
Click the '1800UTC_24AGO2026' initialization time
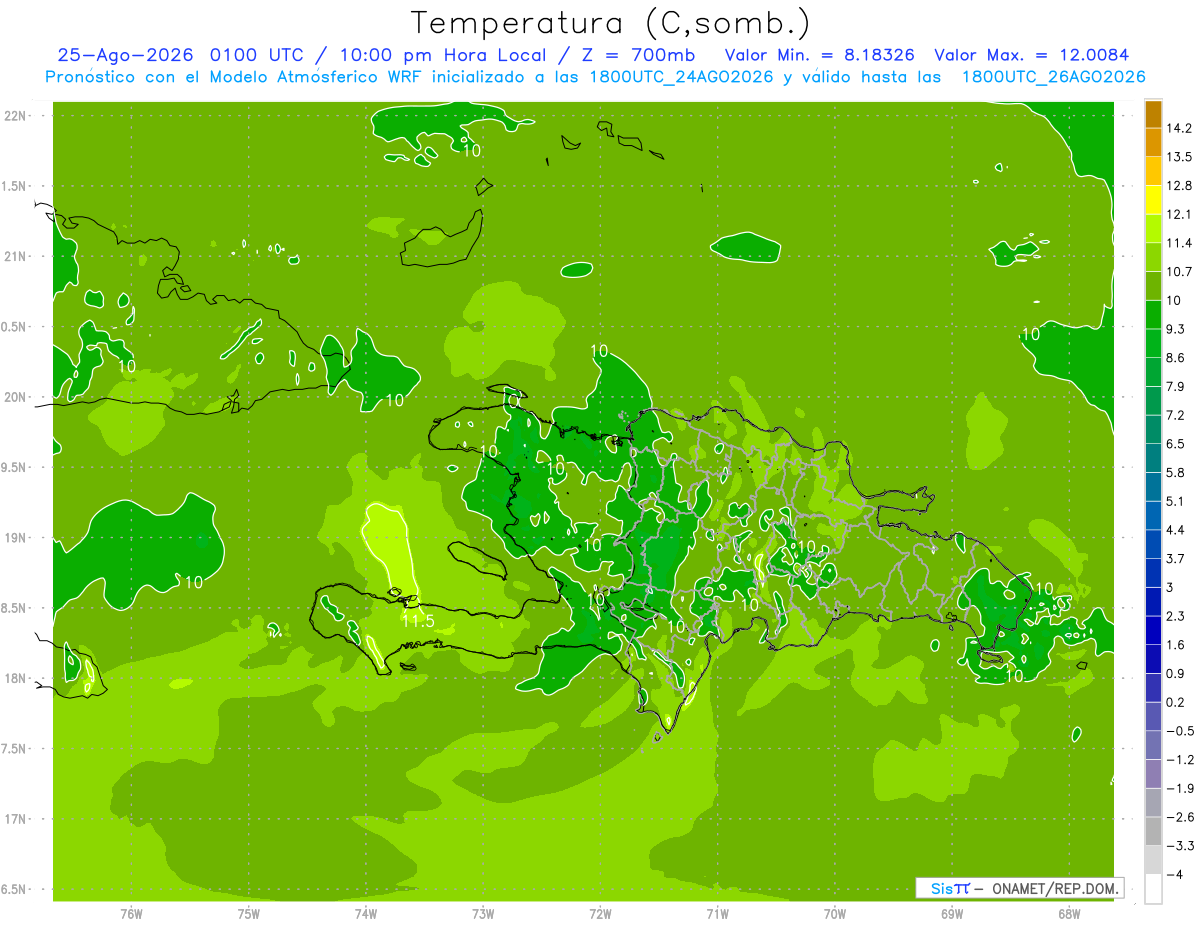tap(683, 77)
